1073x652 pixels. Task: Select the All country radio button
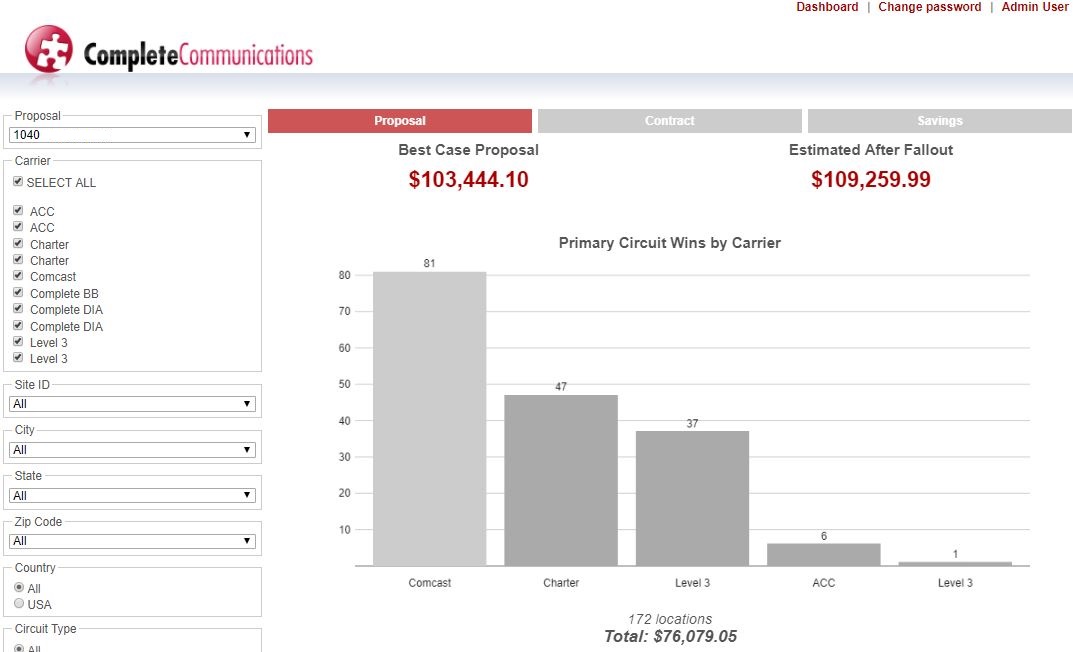click(19, 587)
